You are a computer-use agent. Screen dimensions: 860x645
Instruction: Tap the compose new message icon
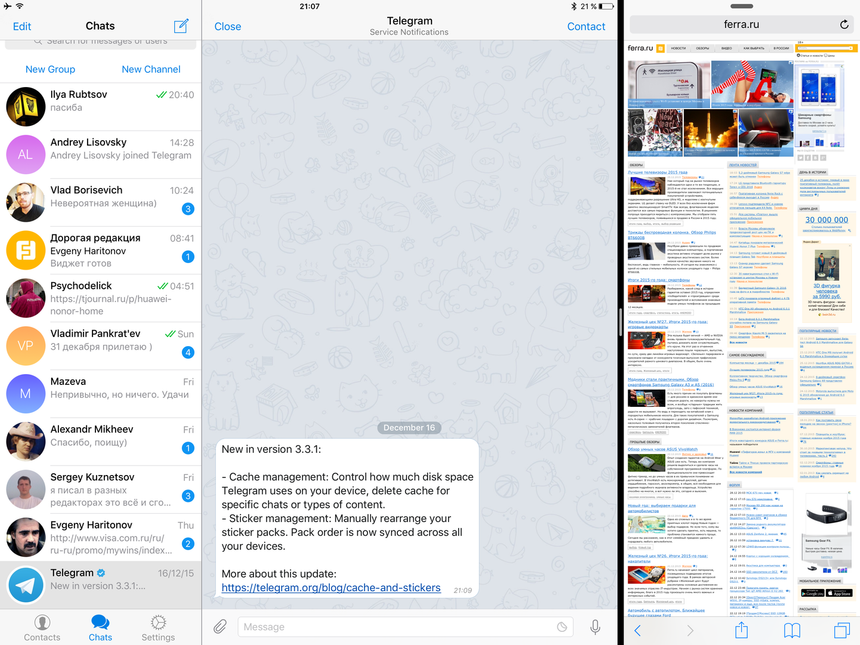tap(181, 26)
